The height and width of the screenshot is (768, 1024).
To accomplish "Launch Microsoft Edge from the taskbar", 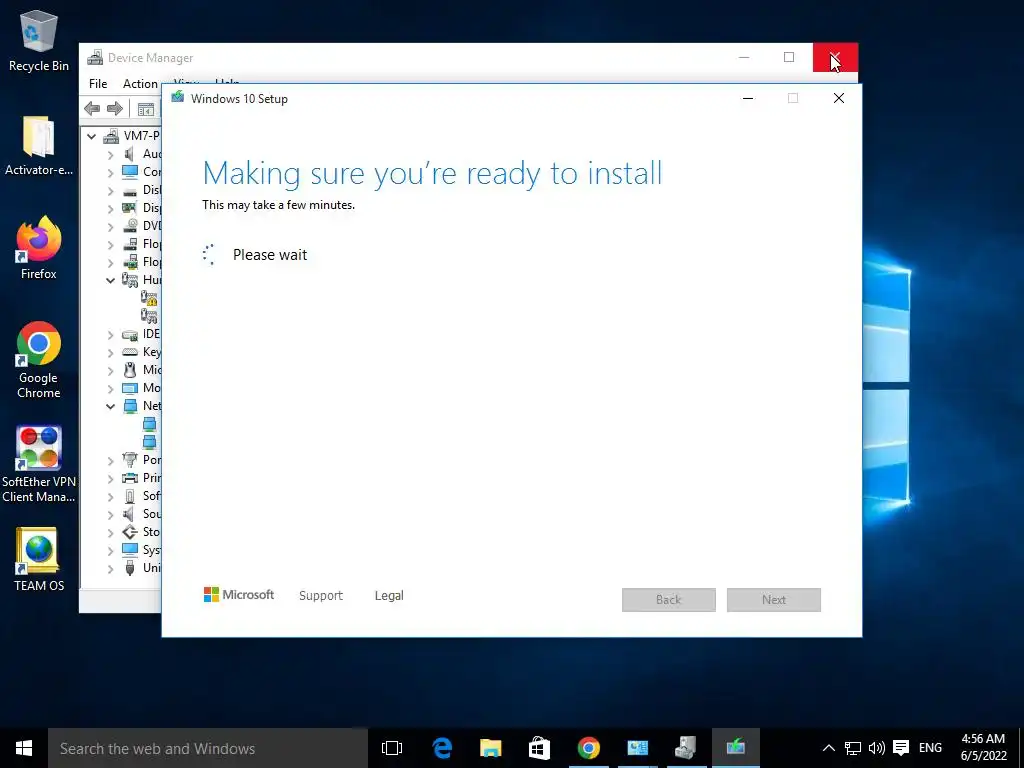I will point(442,748).
